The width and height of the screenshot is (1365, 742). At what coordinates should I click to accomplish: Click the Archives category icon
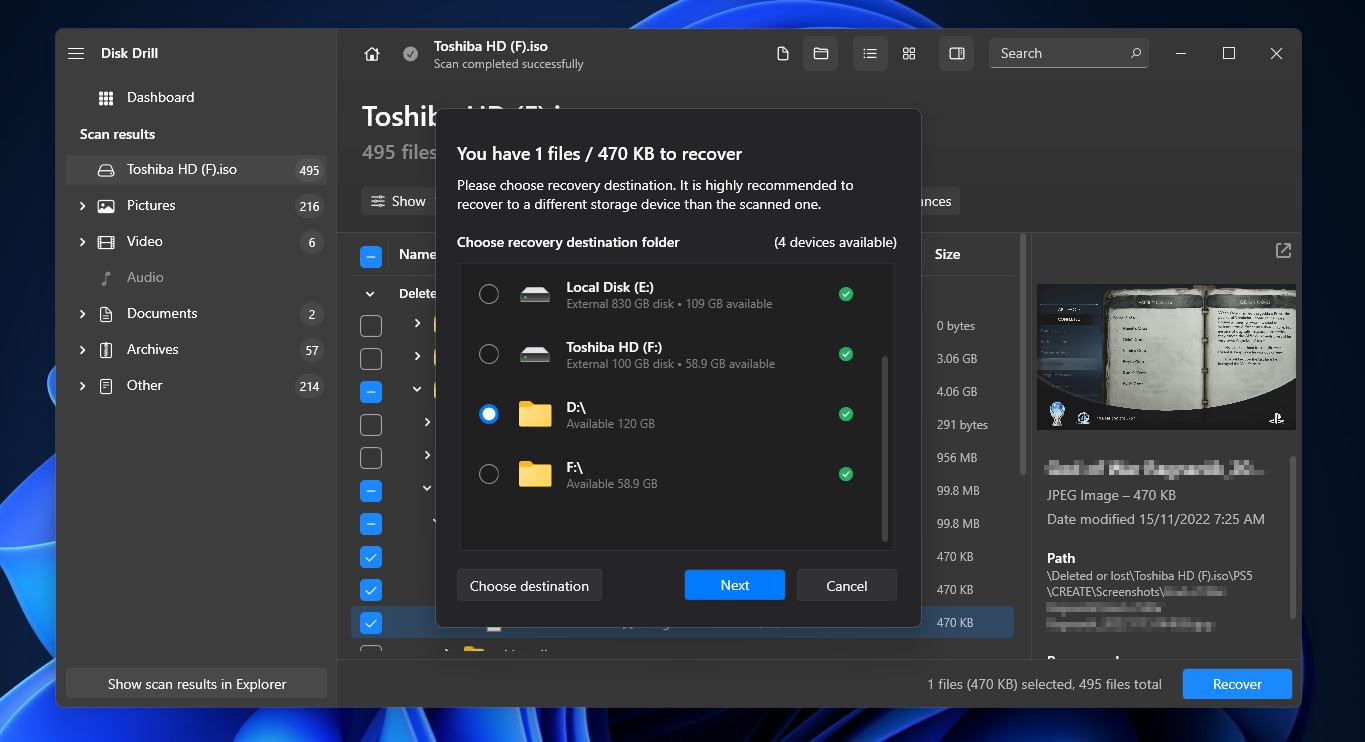point(106,350)
